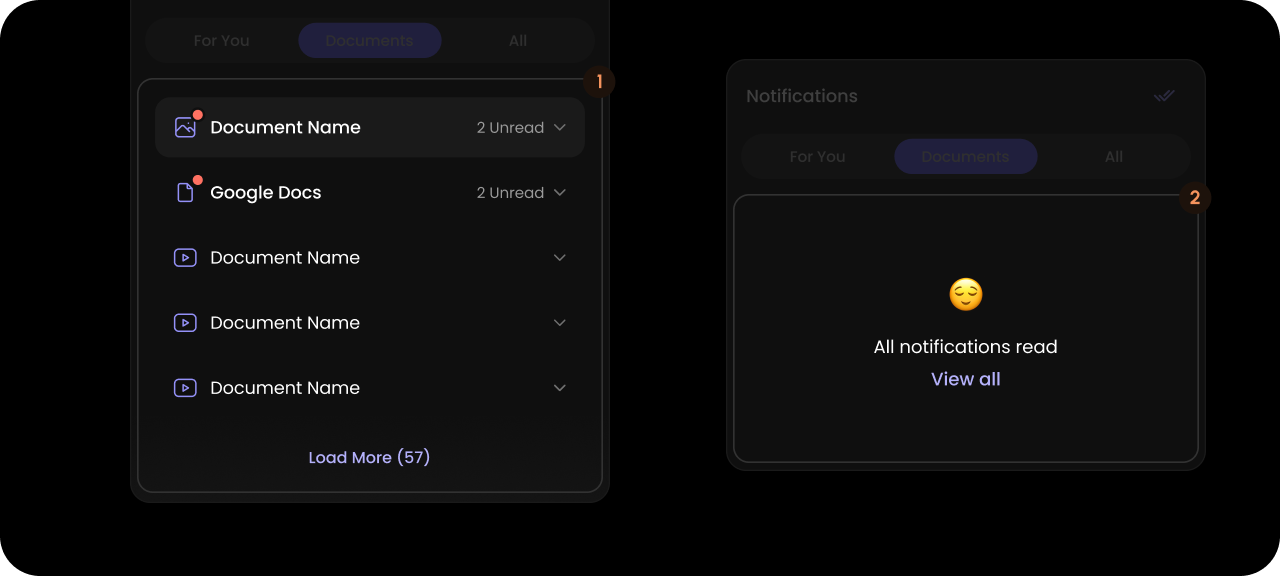Click the video icon directly below Google Docs

(185, 257)
